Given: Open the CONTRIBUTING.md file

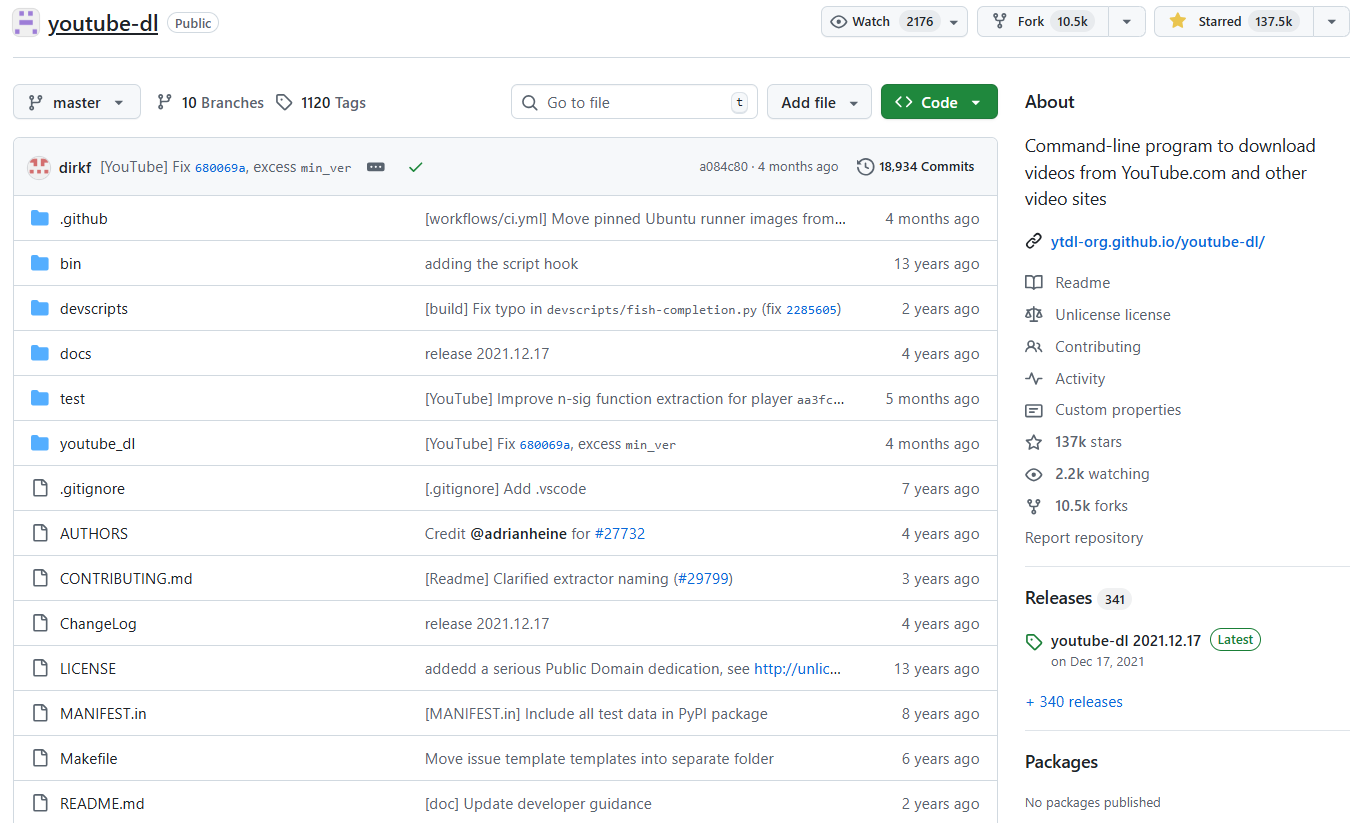Looking at the screenshot, I should point(126,578).
